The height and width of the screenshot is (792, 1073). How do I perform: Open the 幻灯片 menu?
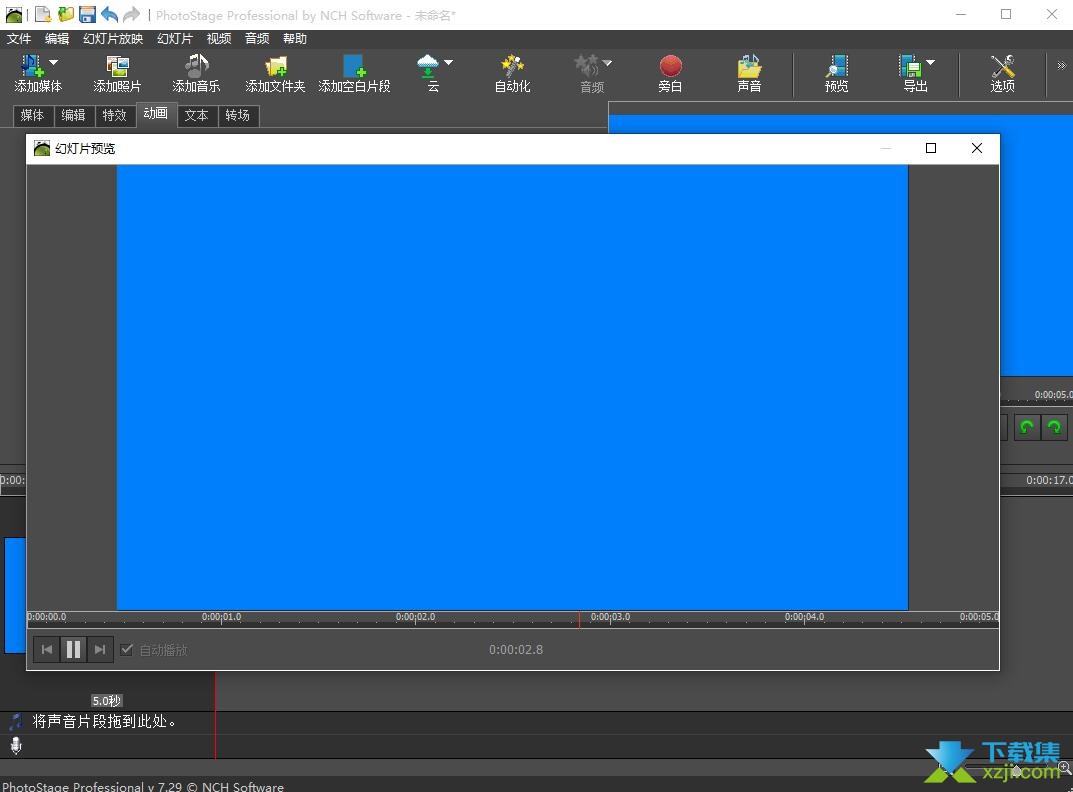pos(174,39)
